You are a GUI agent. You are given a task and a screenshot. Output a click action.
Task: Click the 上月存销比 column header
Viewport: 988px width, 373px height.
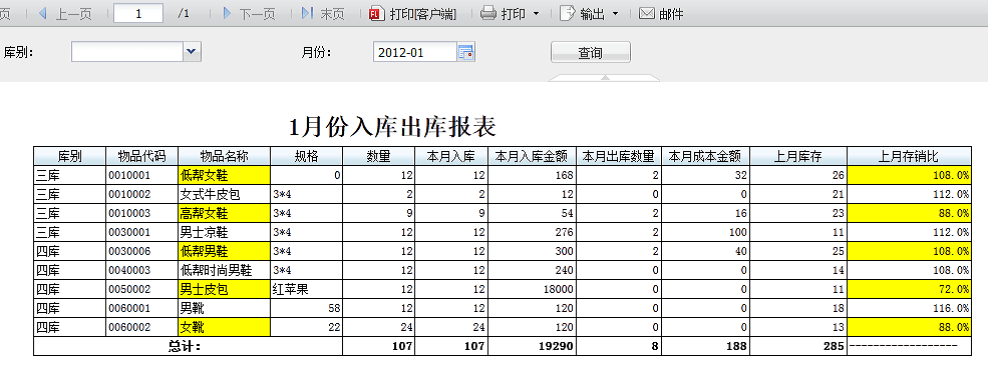pyautogui.click(x=909, y=156)
